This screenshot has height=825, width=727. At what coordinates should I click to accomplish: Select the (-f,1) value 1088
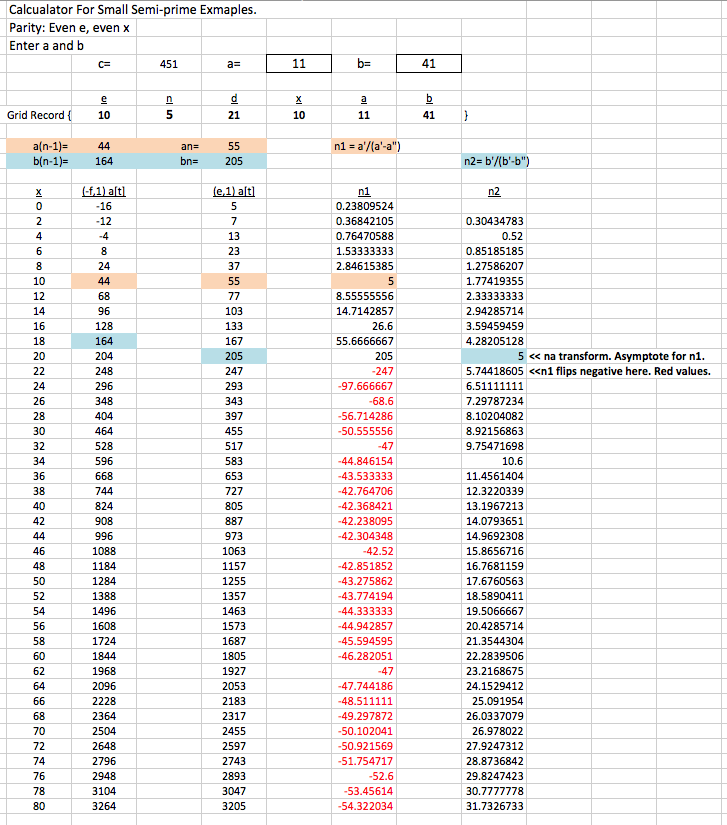click(104, 551)
